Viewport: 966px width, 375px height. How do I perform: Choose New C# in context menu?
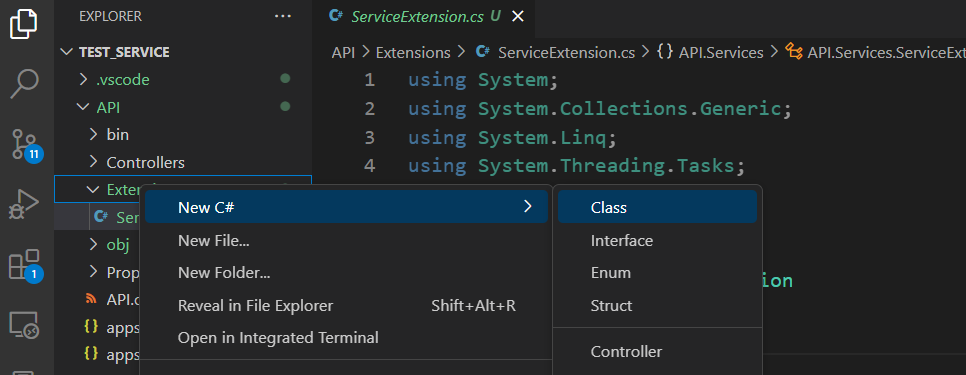(x=346, y=208)
